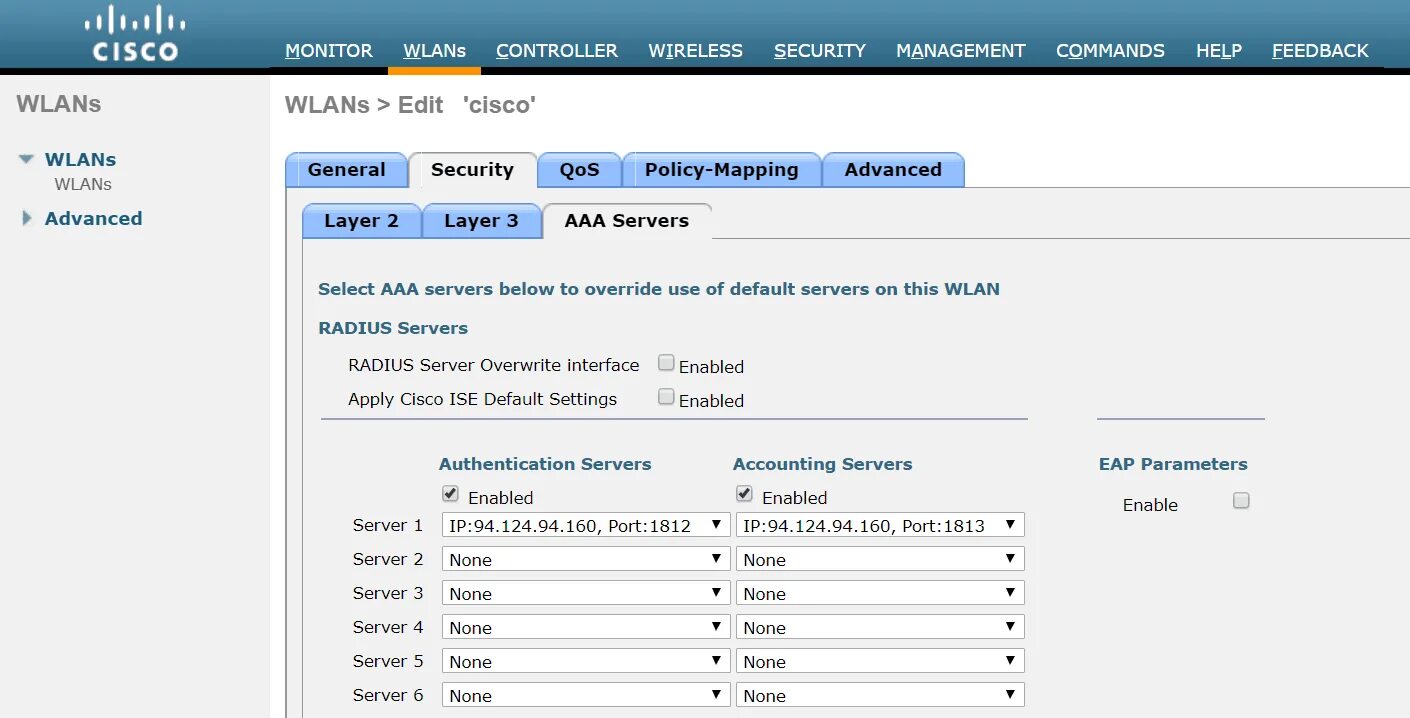Open Server 2 authentication server dropdown

pos(585,560)
